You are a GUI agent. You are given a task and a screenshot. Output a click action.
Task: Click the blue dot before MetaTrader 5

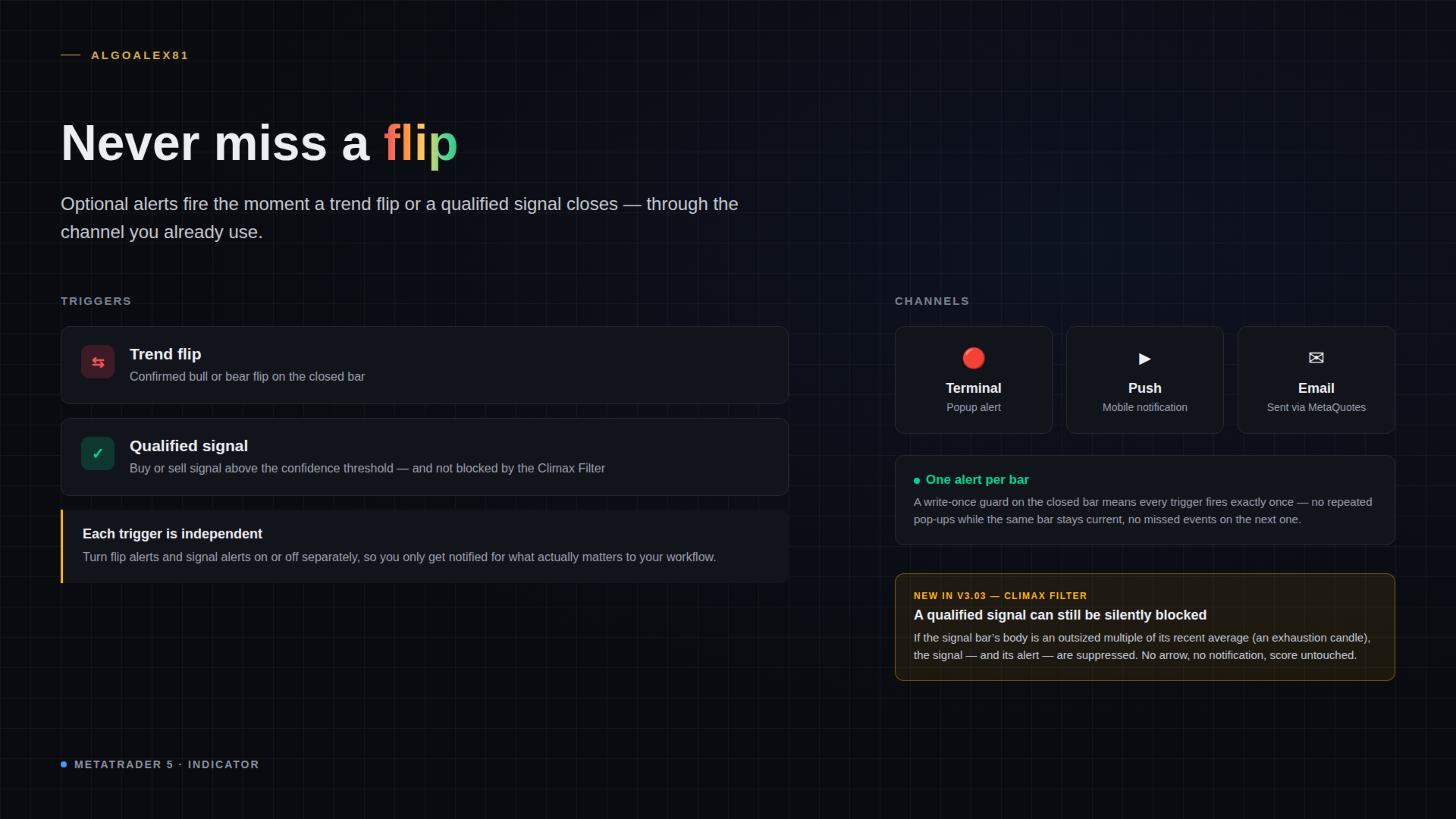64,764
